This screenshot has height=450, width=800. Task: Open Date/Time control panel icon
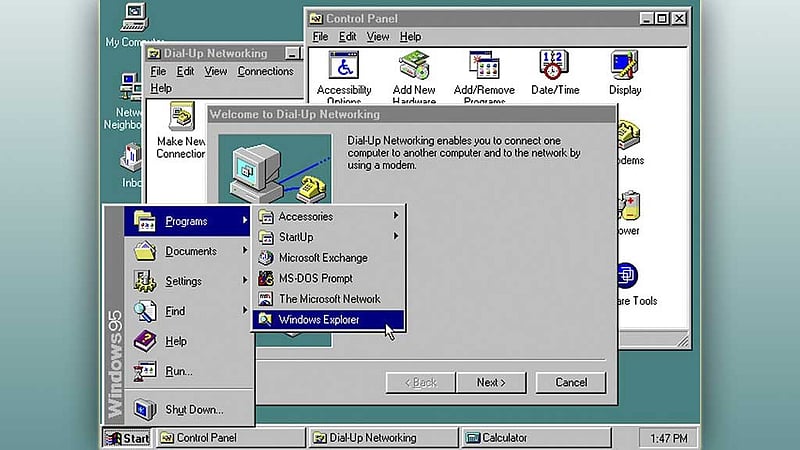point(554,65)
